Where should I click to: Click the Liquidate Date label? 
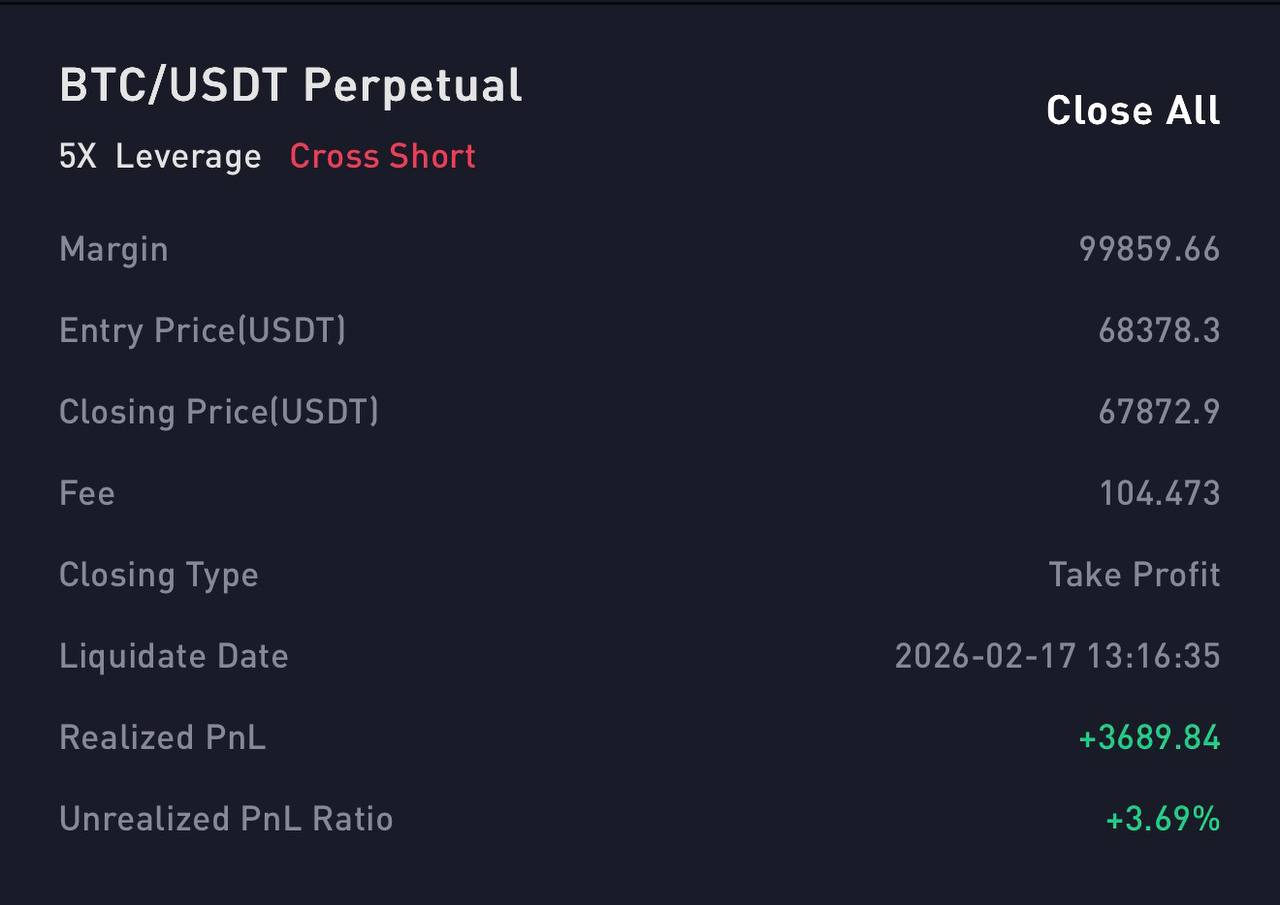[x=174, y=656]
